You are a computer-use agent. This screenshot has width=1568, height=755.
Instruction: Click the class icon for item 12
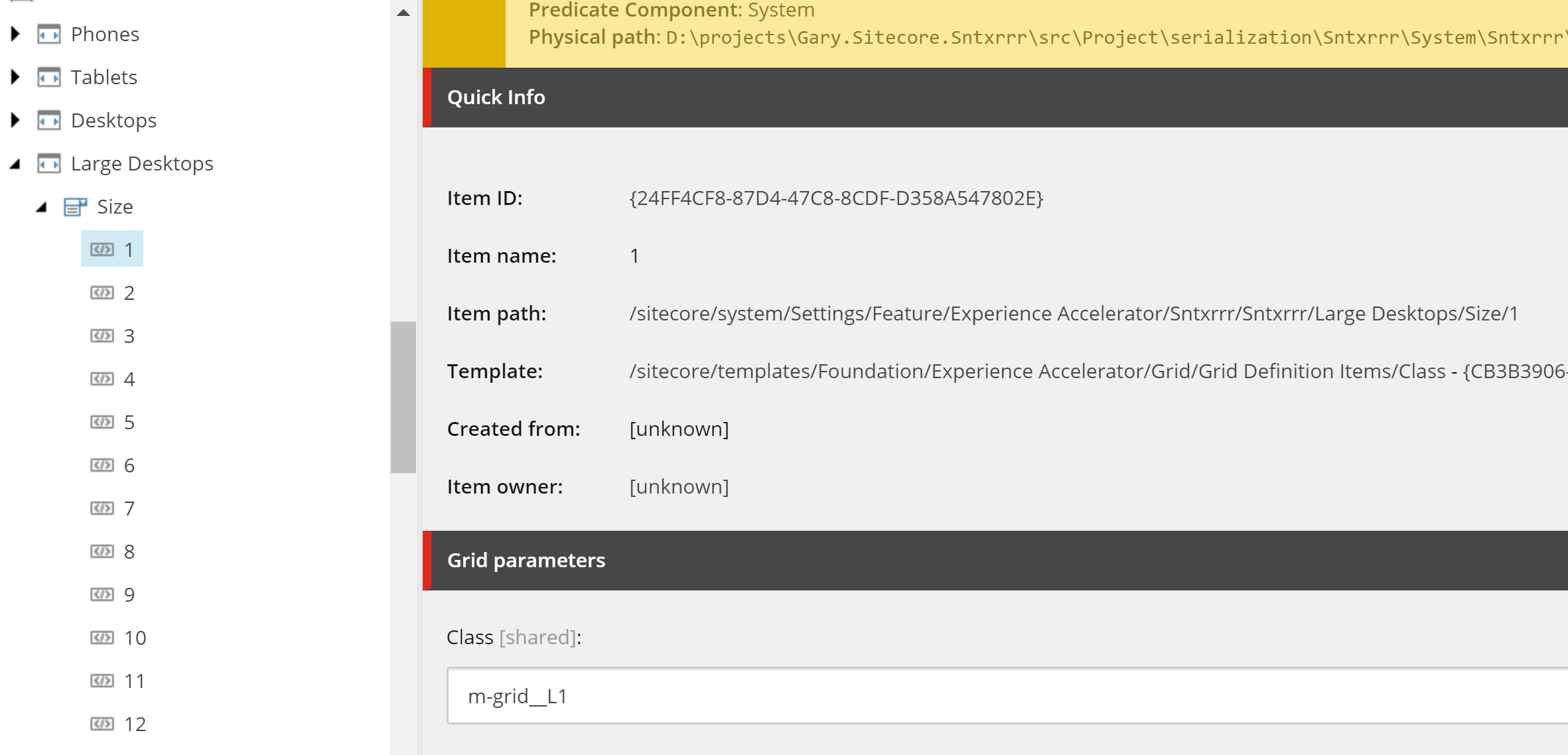pyautogui.click(x=102, y=724)
